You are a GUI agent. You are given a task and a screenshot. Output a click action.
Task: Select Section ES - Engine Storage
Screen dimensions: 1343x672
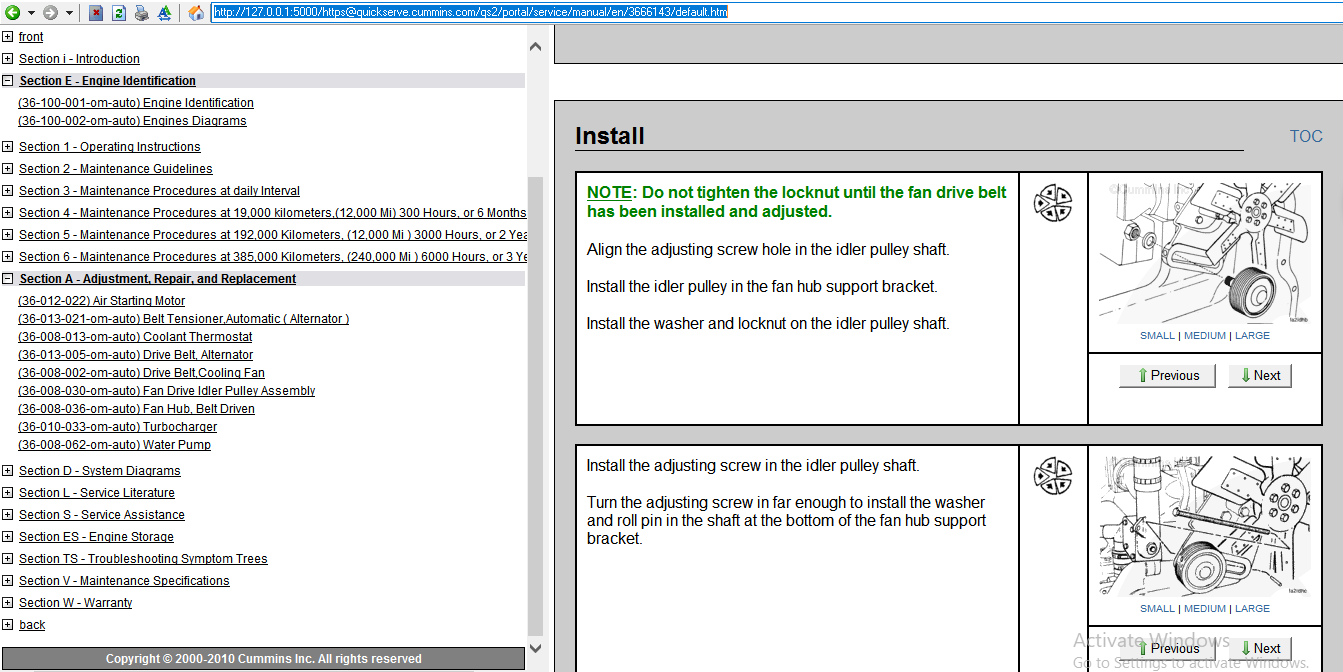coord(96,537)
